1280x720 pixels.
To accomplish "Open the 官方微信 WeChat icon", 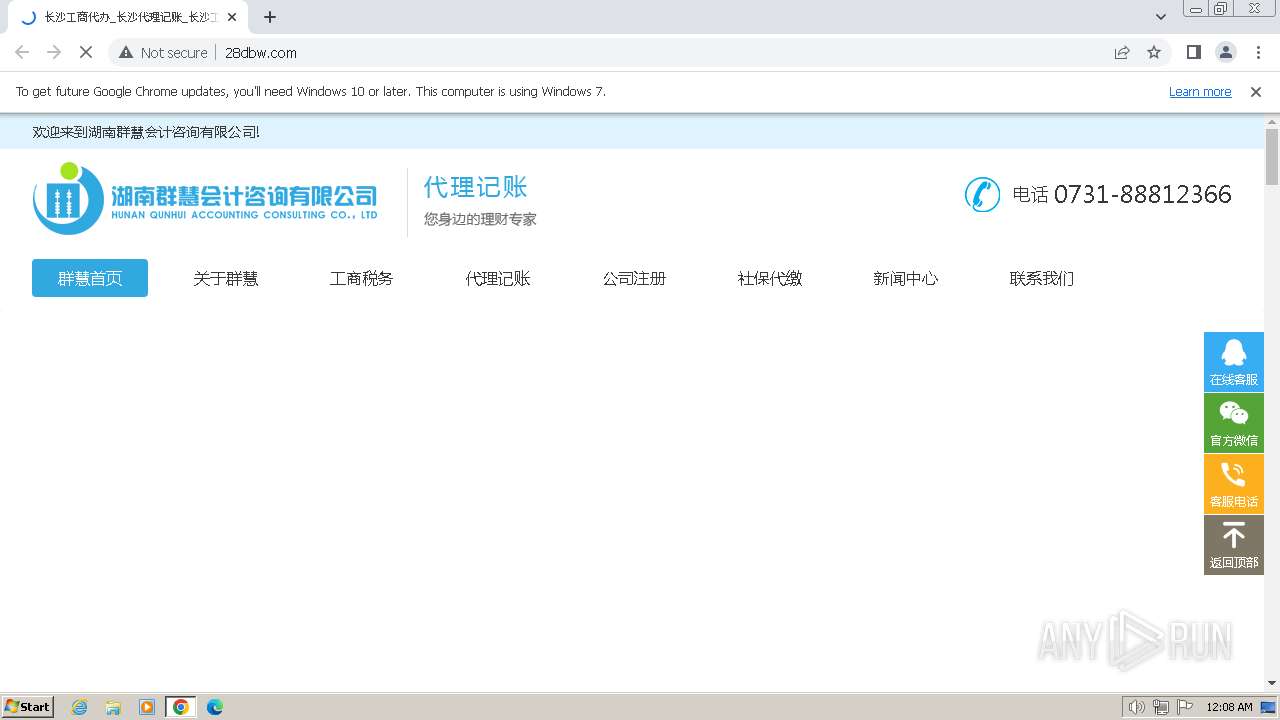I will tap(1233, 422).
